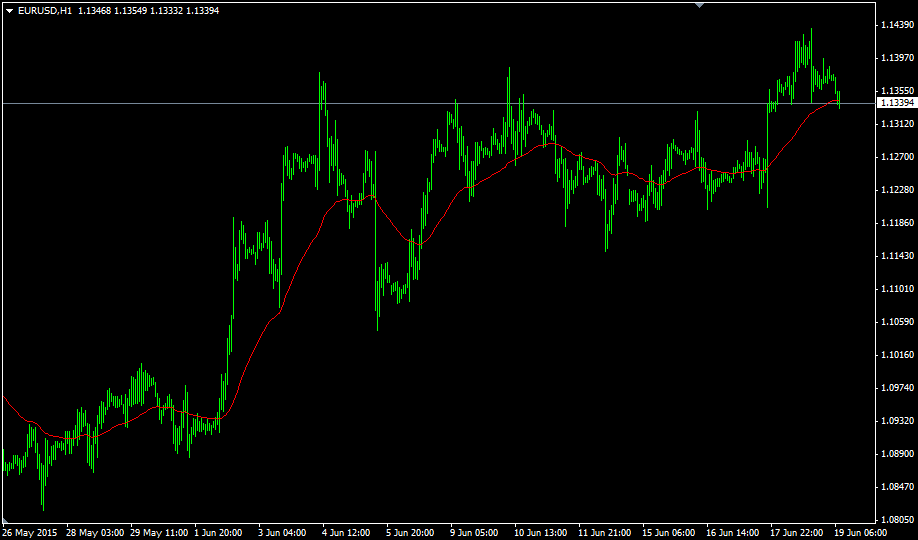This screenshot has height=540, width=918.
Task: Click the current price label 1.13394
Action: 898,102
